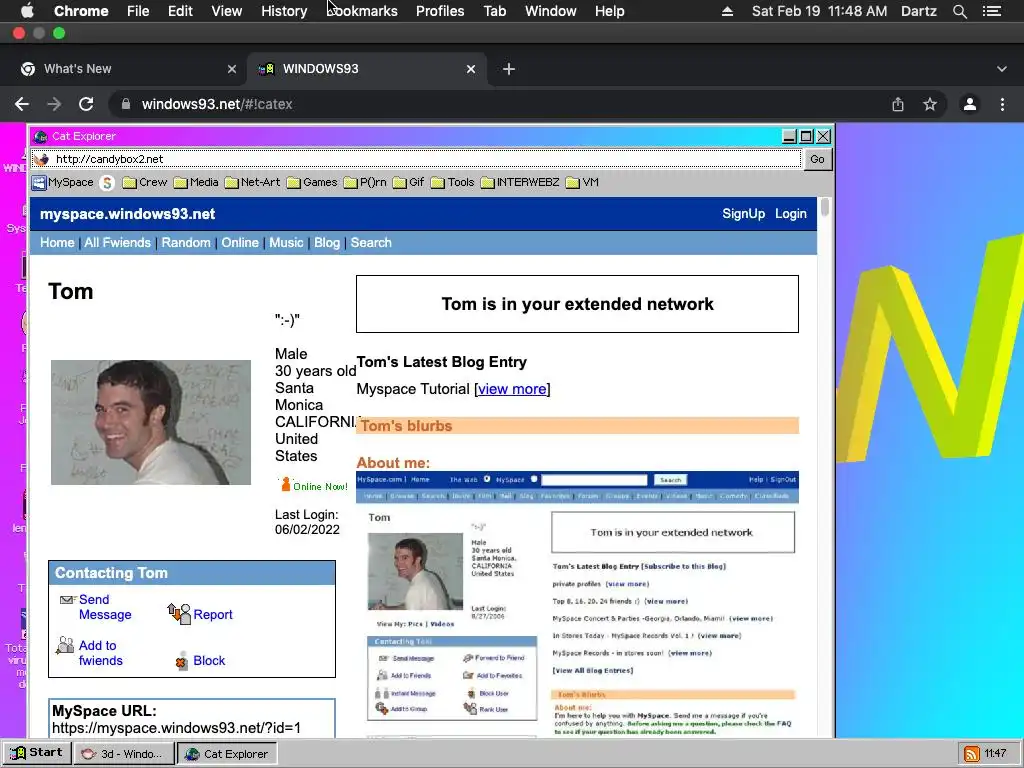The image size is (1024, 768).
Task: Click the Report link
Action: coord(213,615)
